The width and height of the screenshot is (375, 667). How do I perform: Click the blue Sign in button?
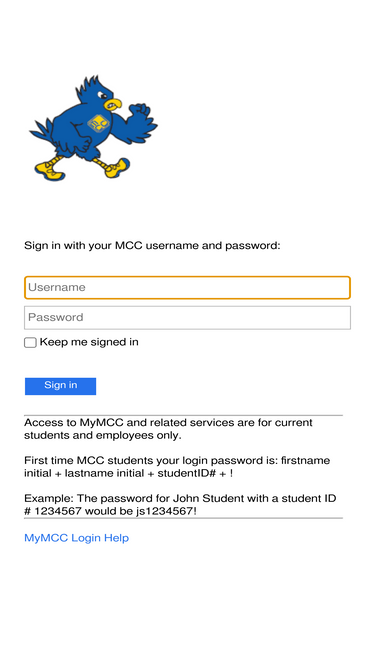(x=60, y=386)
